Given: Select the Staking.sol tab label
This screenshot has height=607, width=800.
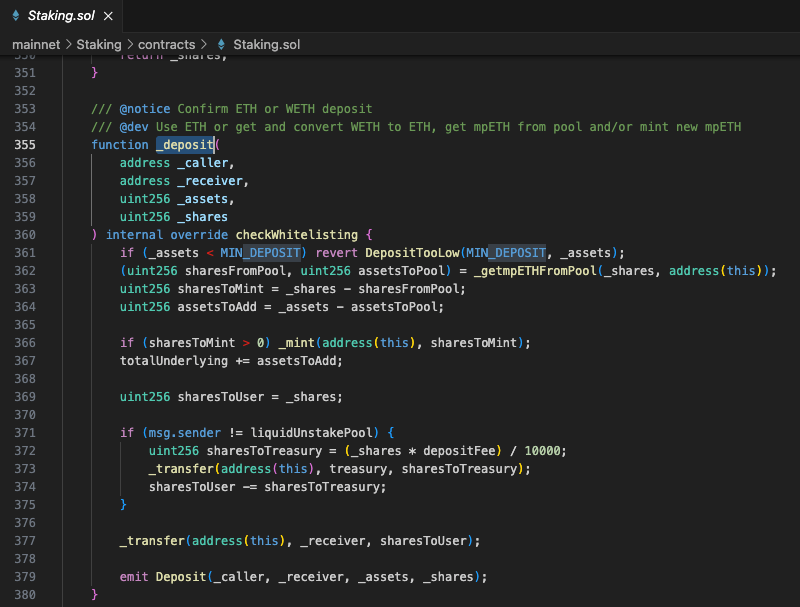Looking at the screenshot, I should pos(59,16).
